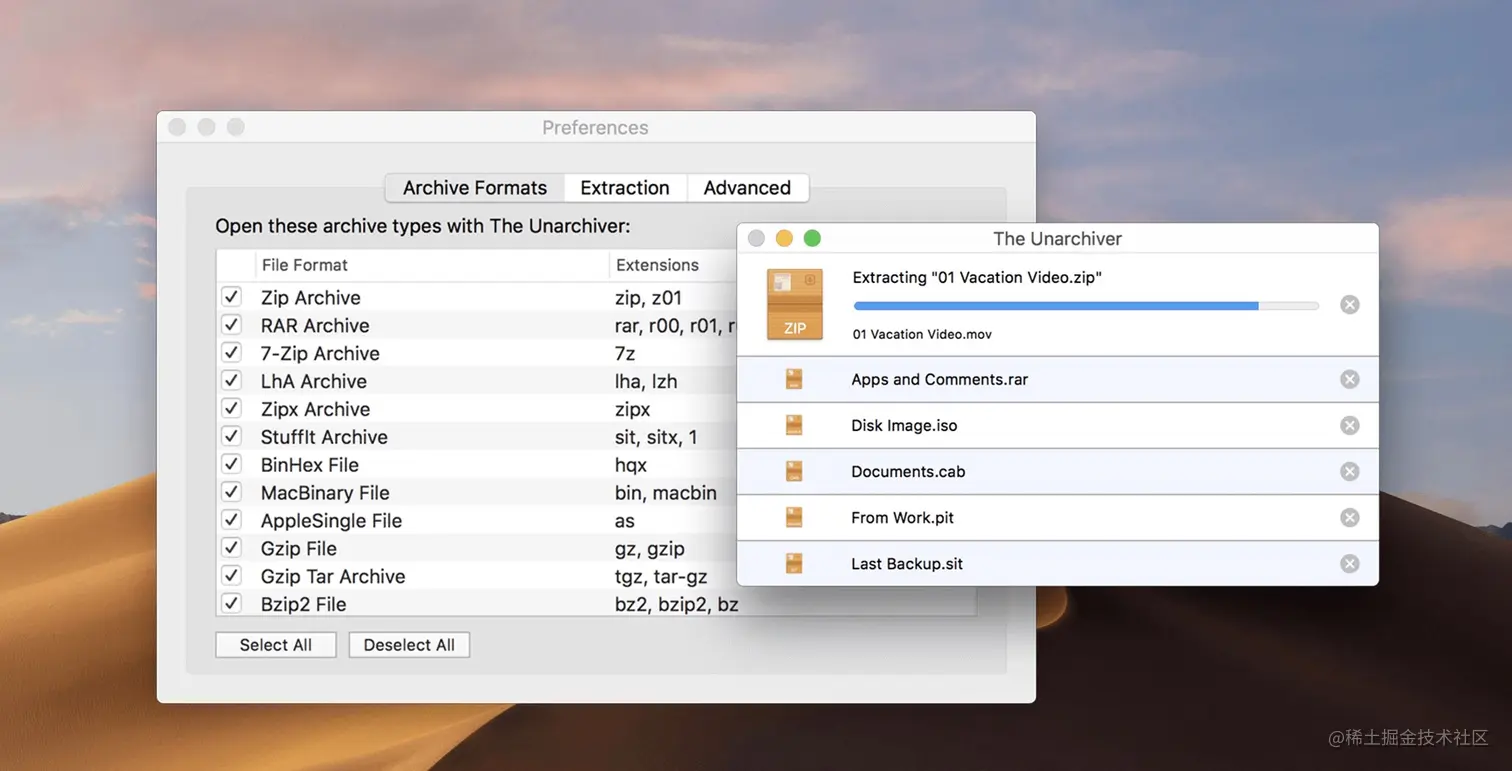The width and height of the screenshot is (1512, 771).
Task: Click the Gzip Tar Archive row label
Action: [333, 576]
